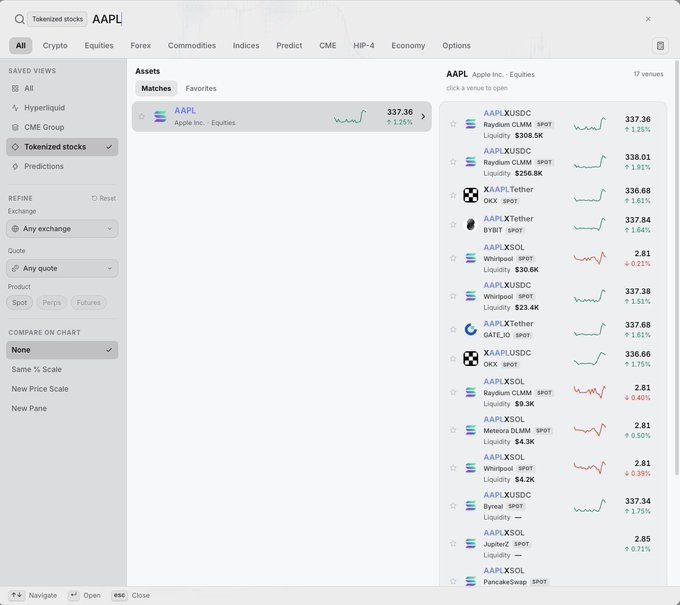Switch to the Forex tab
Screen dimensions: 680x605
141,46
